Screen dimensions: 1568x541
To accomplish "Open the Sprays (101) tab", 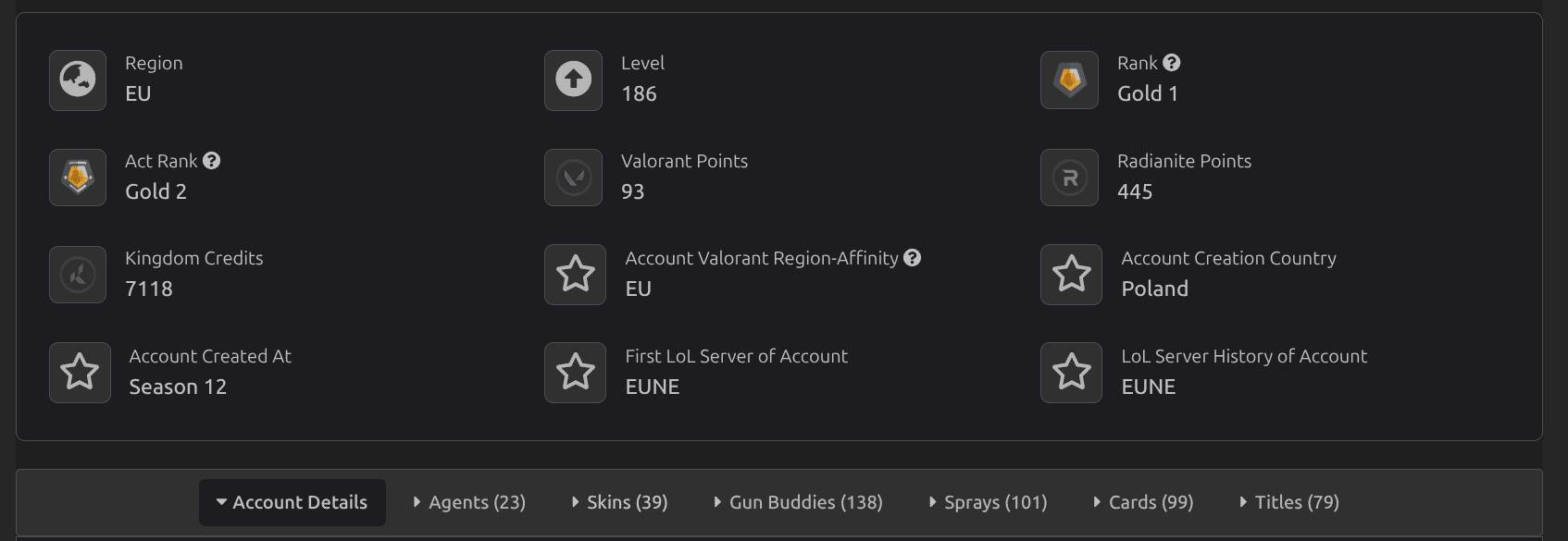I will click(988, 502).
